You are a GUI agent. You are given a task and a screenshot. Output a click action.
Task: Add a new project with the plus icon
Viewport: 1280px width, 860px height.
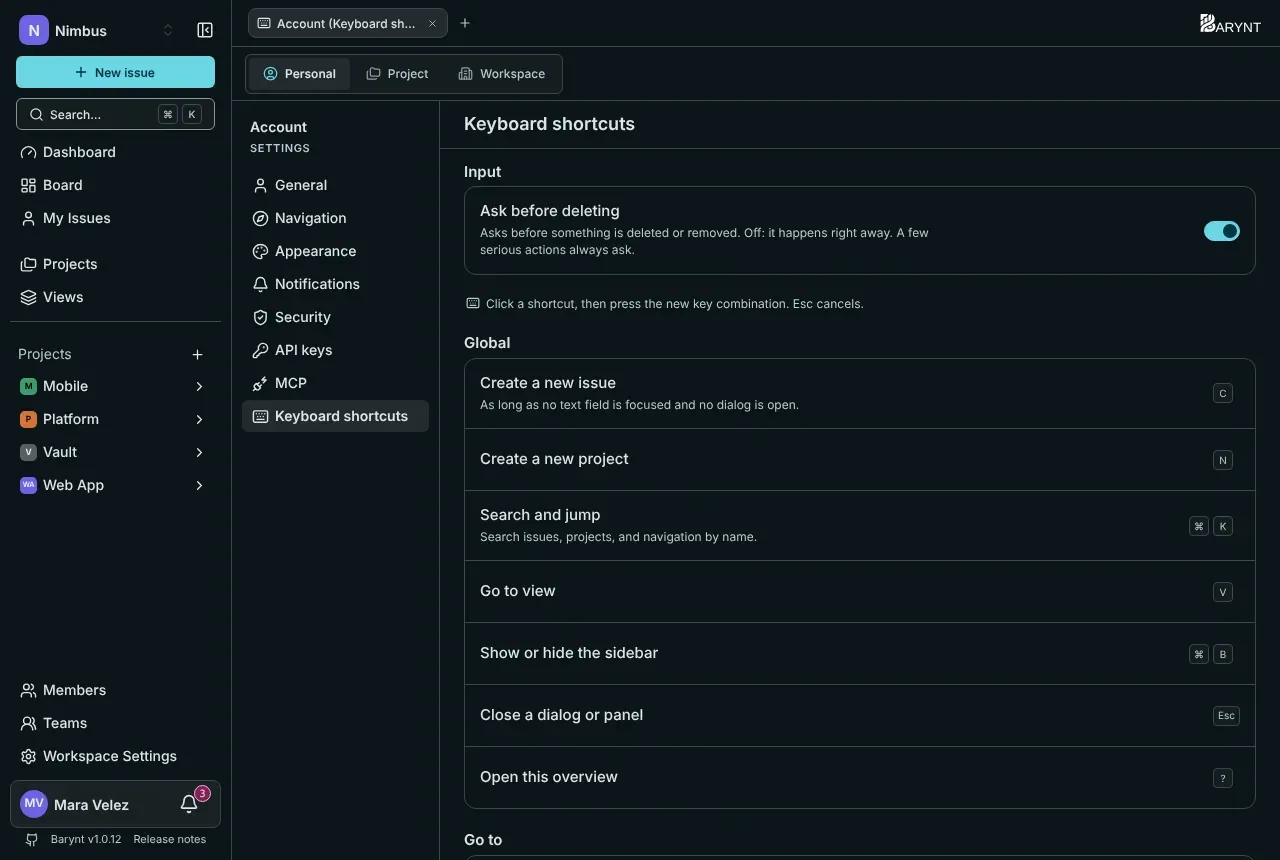(198, 354)
